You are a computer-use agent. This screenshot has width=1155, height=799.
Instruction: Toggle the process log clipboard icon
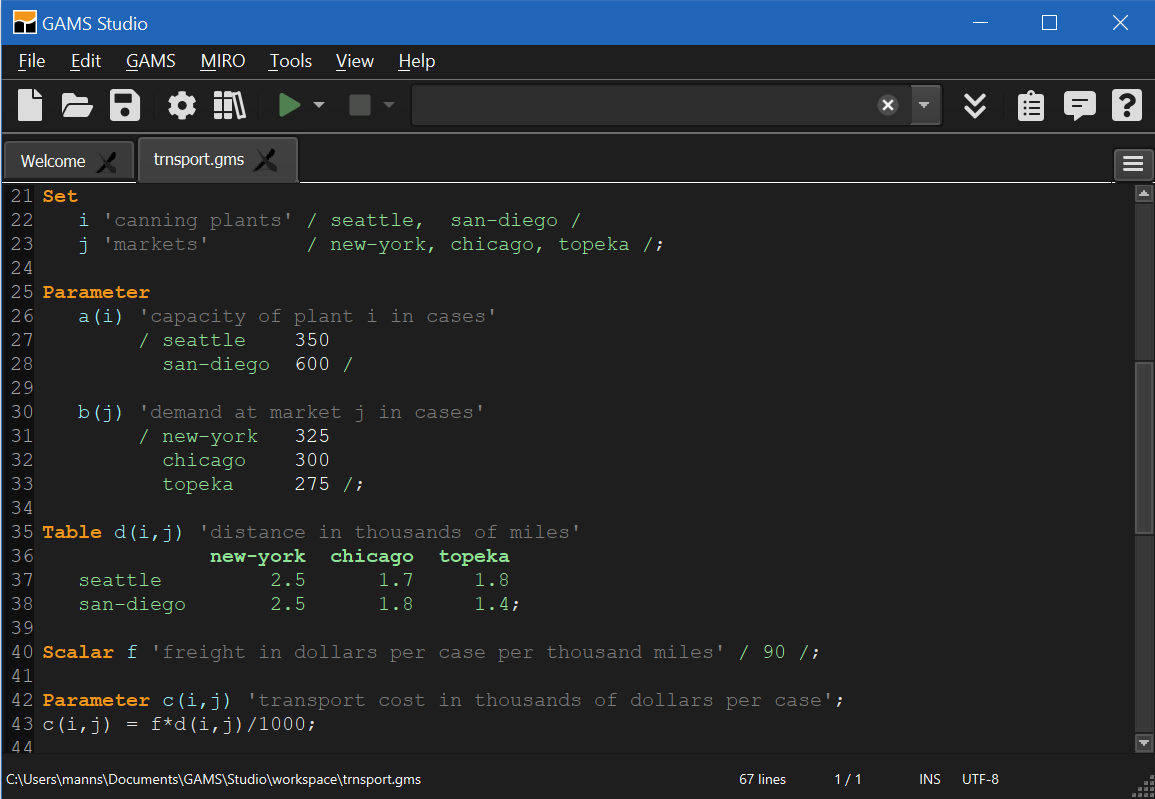tap(1031, 105)
